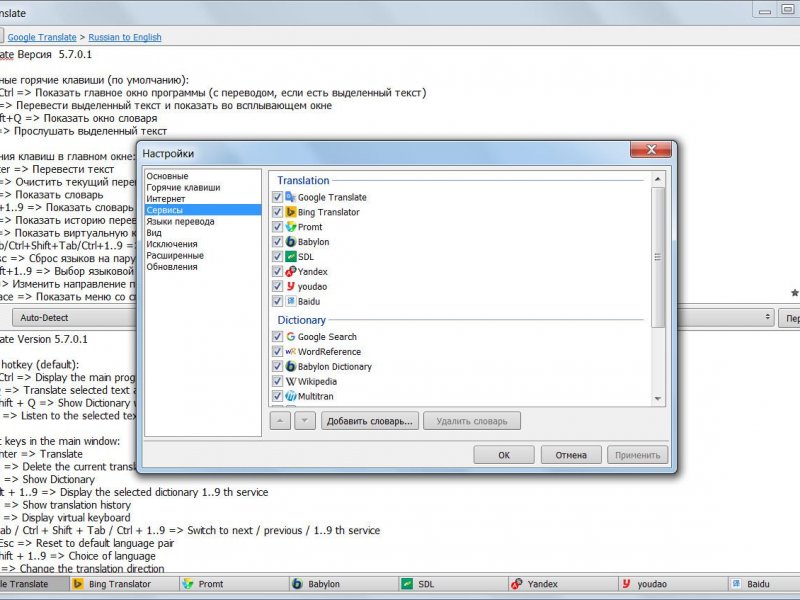Screen dimensions: 800x600
Task: Click the Wikipedia icon in Dictionary list
Action: 291,381
